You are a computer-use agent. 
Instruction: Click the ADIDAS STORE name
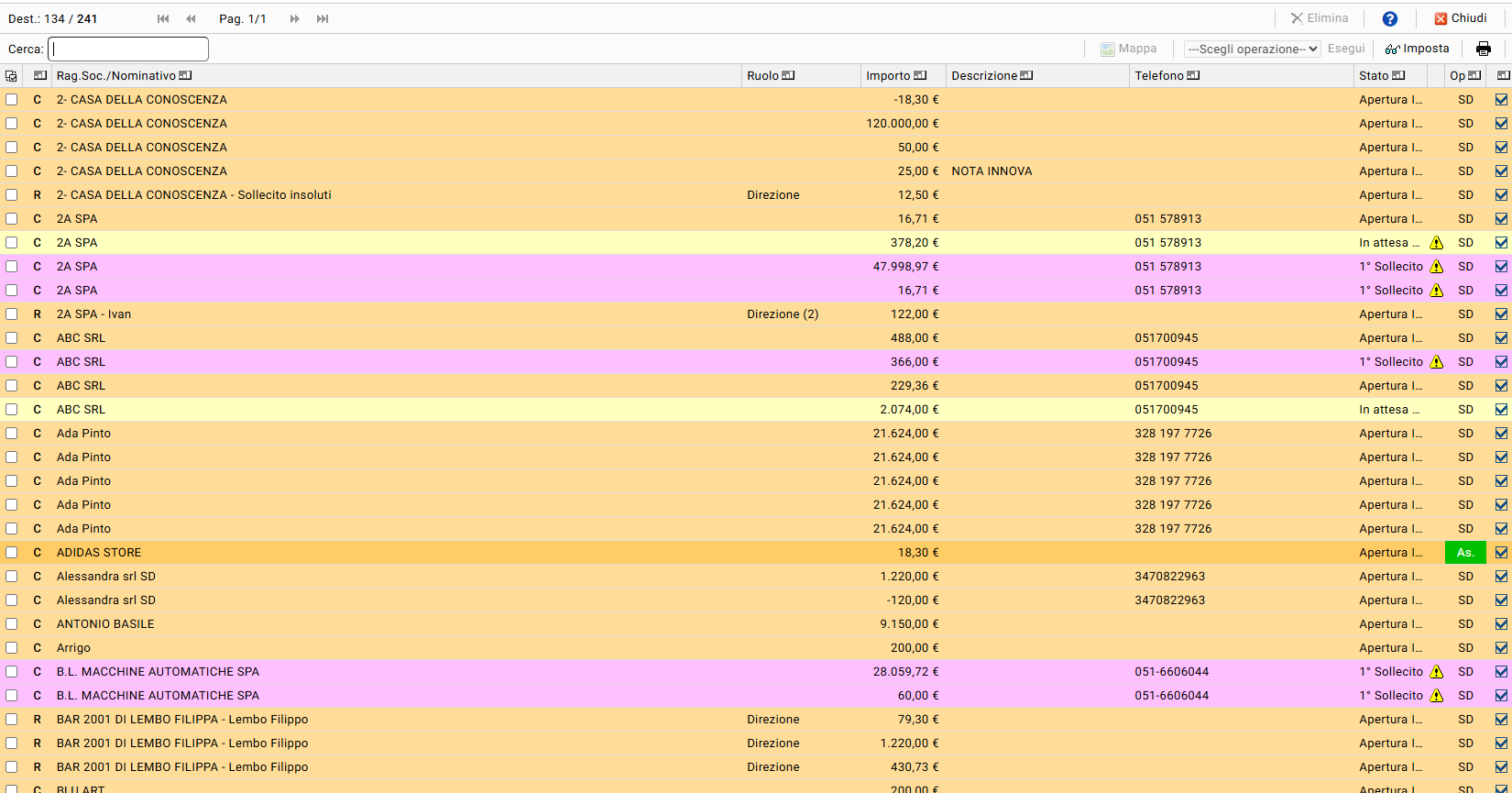tap(99, 553)
